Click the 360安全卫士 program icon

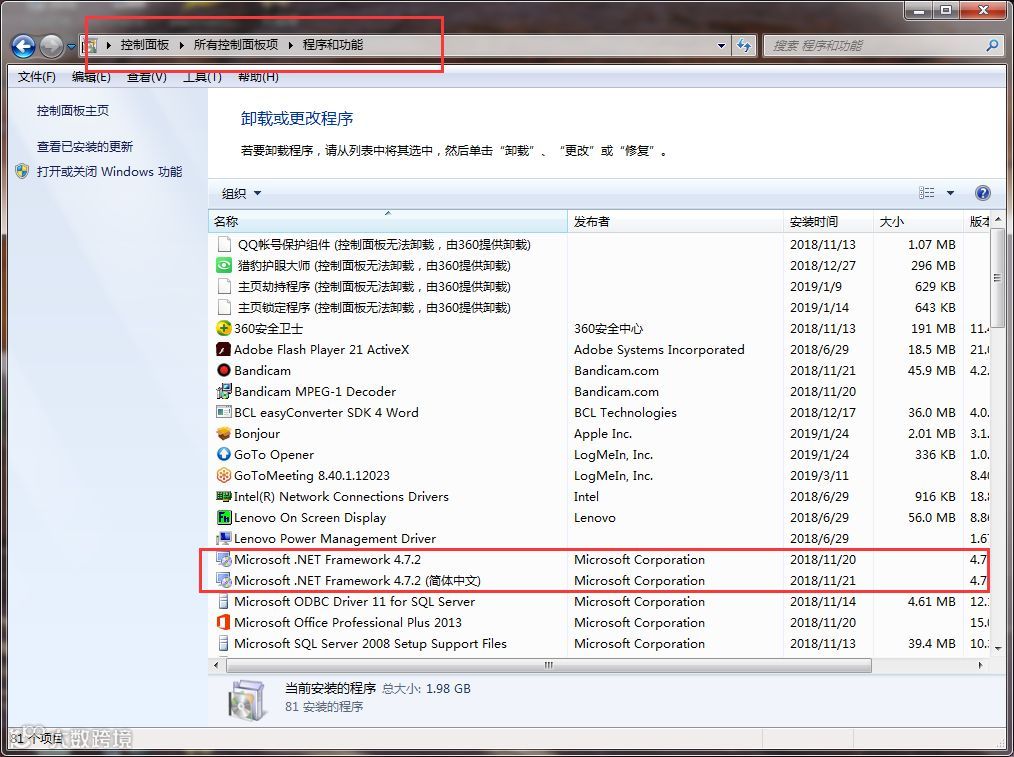pos(224,328)
